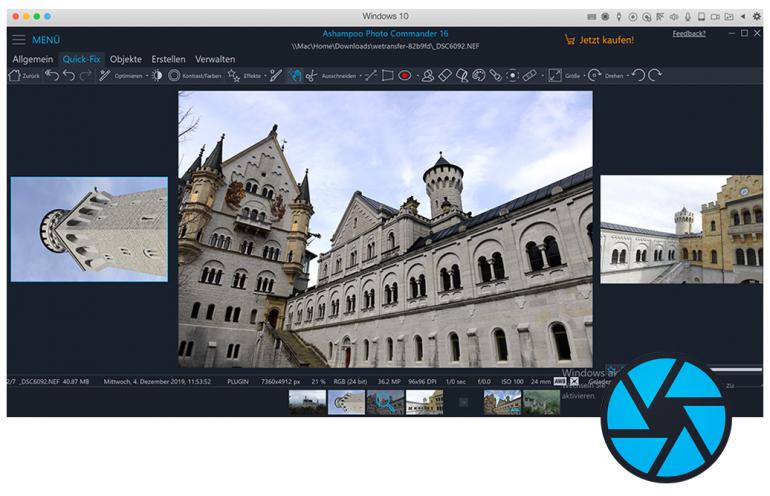The width and height of the screenshot is (770, 496).
Task: Expand the dropdown after the red-eye tool
Action: 417,76
